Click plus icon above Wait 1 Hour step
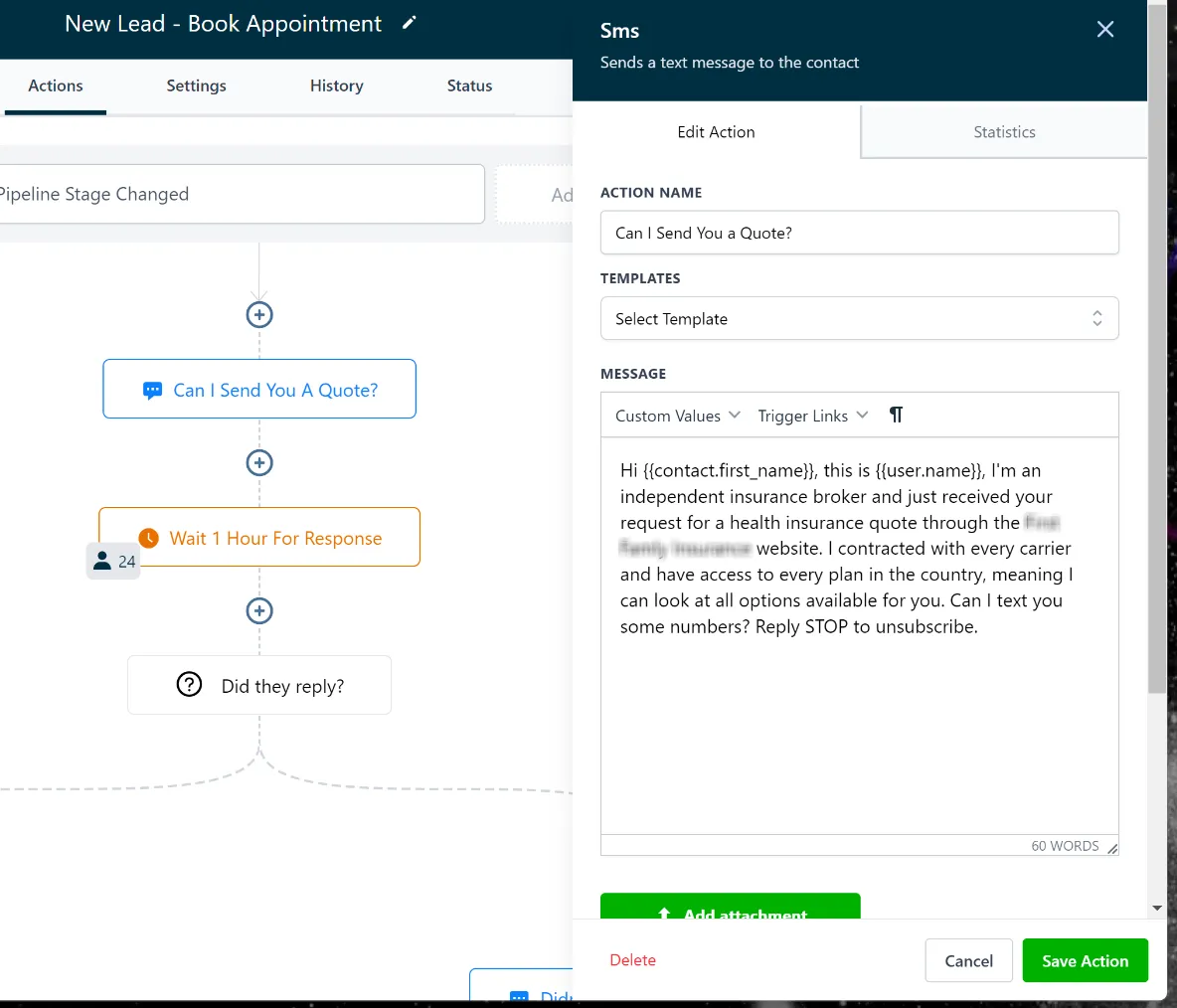The height and width of the screenshot is (1008, 1177). tap(259, 462)
